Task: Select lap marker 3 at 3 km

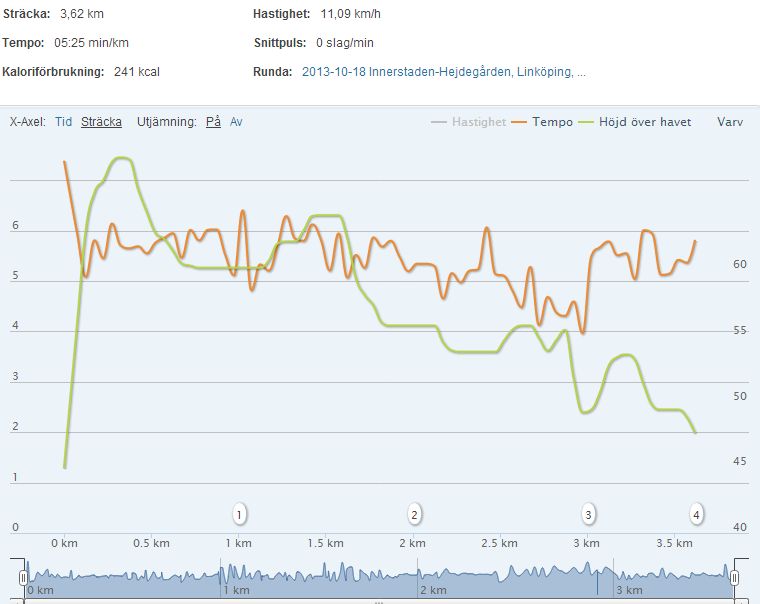Action: pyautogui.click(x=589, y=514)
